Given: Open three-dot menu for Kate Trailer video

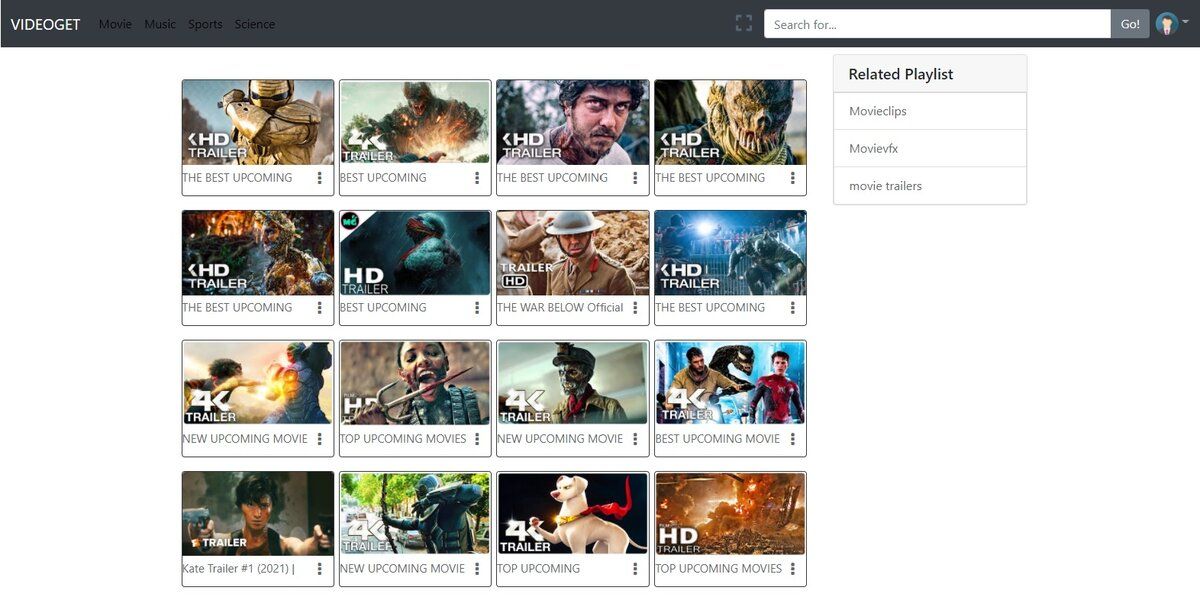Looking at the screenshot, I should pyautogui.click(x=320, y=569).
